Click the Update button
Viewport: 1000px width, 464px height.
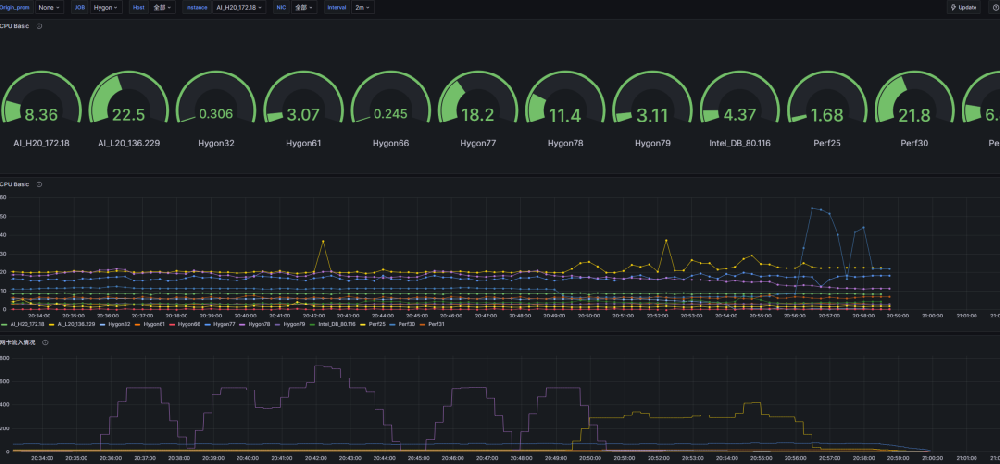[964, 7]
